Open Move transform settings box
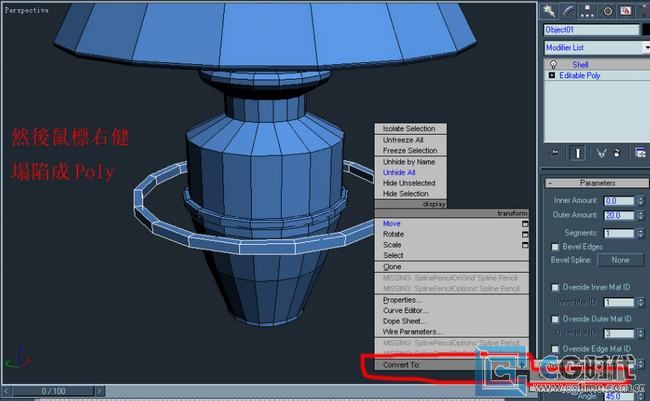Image resolution: width=650 pixels, height=401 pixels. (525, 224)
